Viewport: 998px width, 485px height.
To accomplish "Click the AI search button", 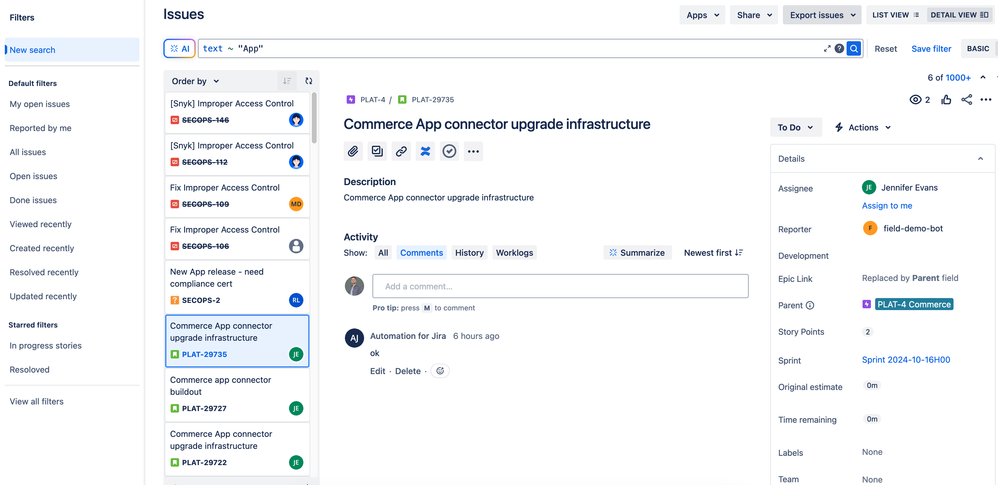I will [179, 48].
